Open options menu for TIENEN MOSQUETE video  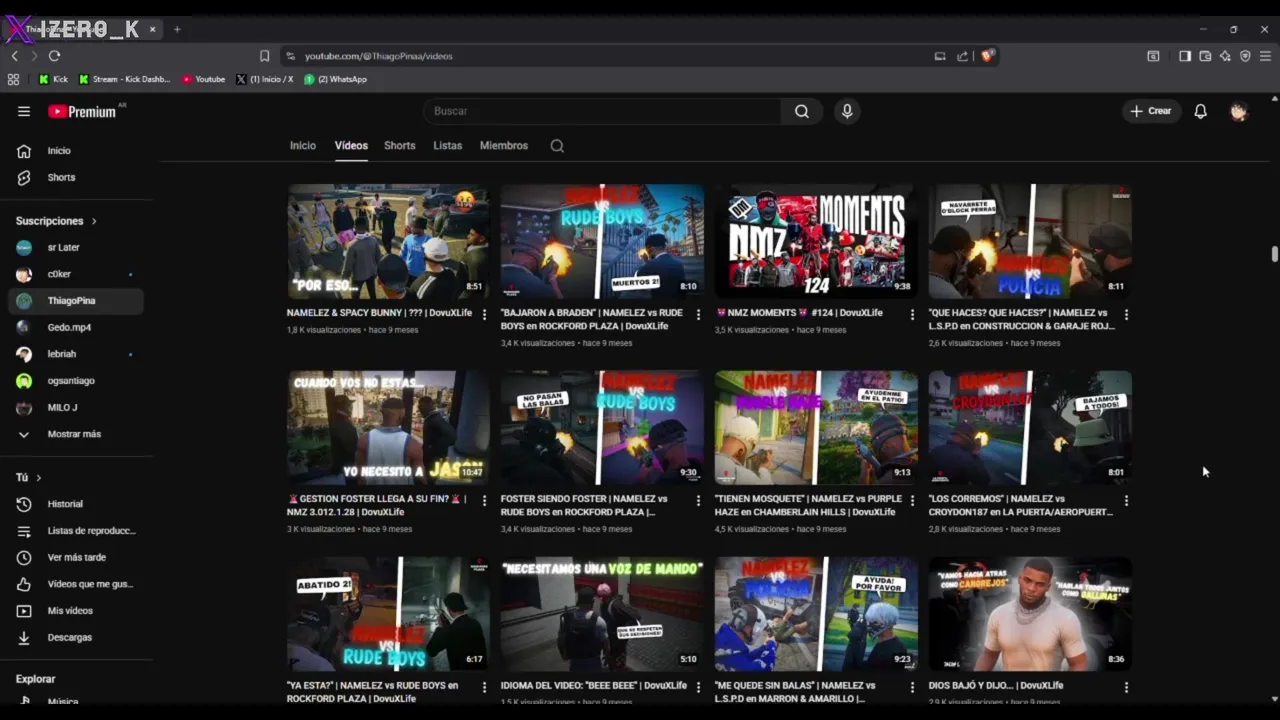912,500
